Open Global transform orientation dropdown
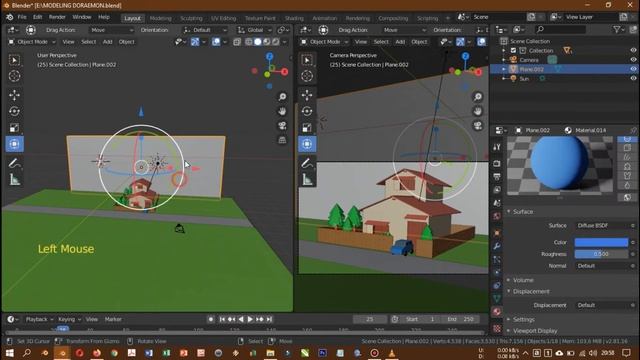 pos(255,30)
